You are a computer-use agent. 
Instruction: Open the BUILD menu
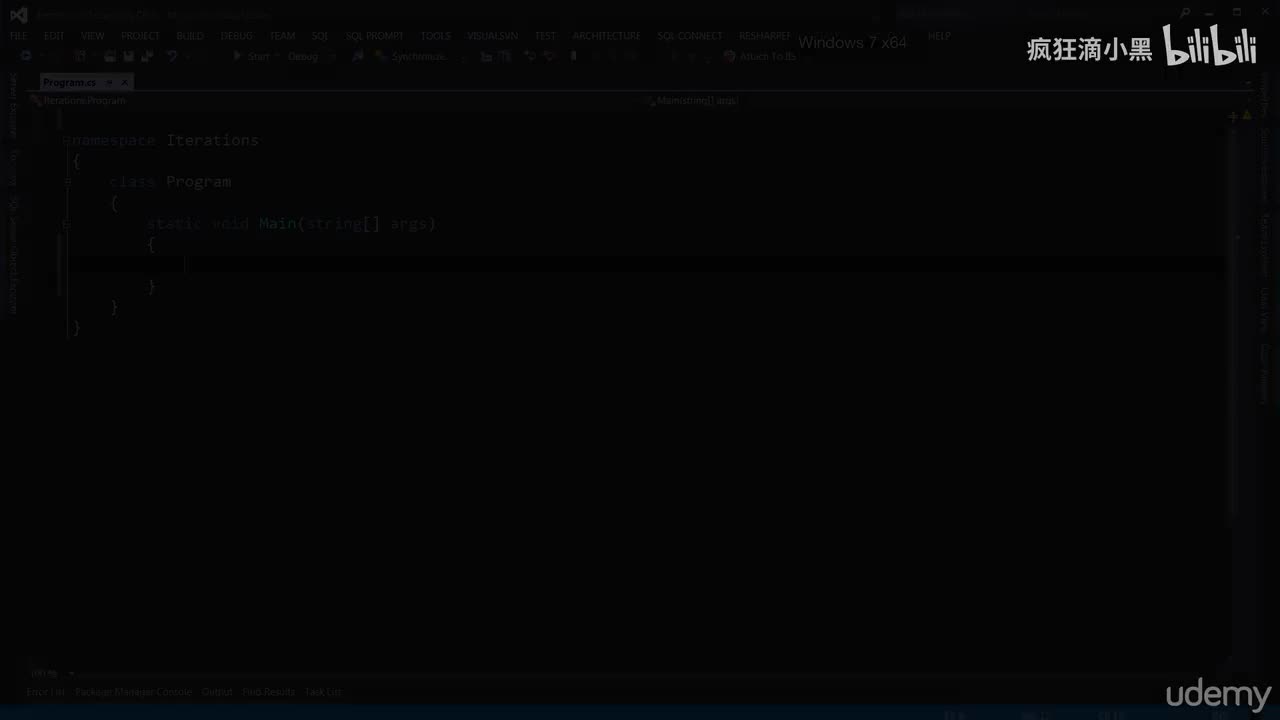point(190,36)
